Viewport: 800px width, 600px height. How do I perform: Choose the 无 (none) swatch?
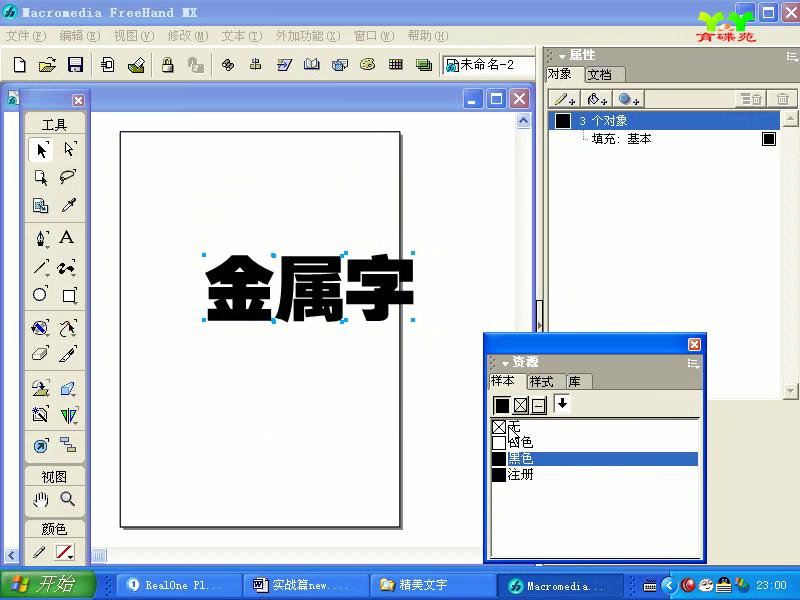tap(595, 427)
